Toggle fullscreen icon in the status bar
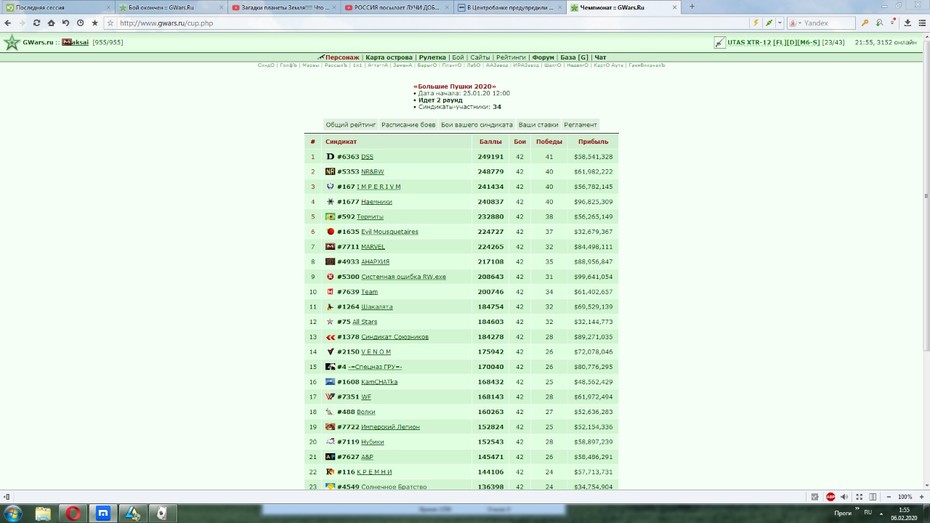 pos(859,497)
